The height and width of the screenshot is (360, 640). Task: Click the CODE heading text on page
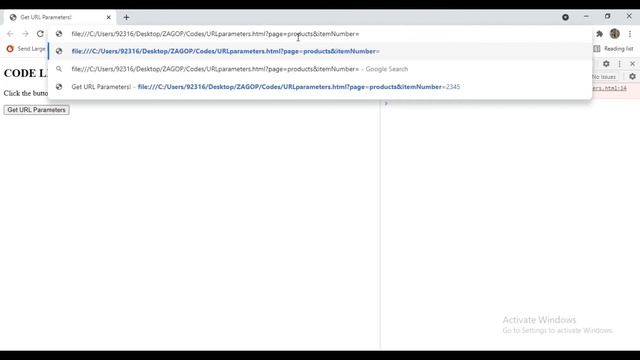point(25,73)
